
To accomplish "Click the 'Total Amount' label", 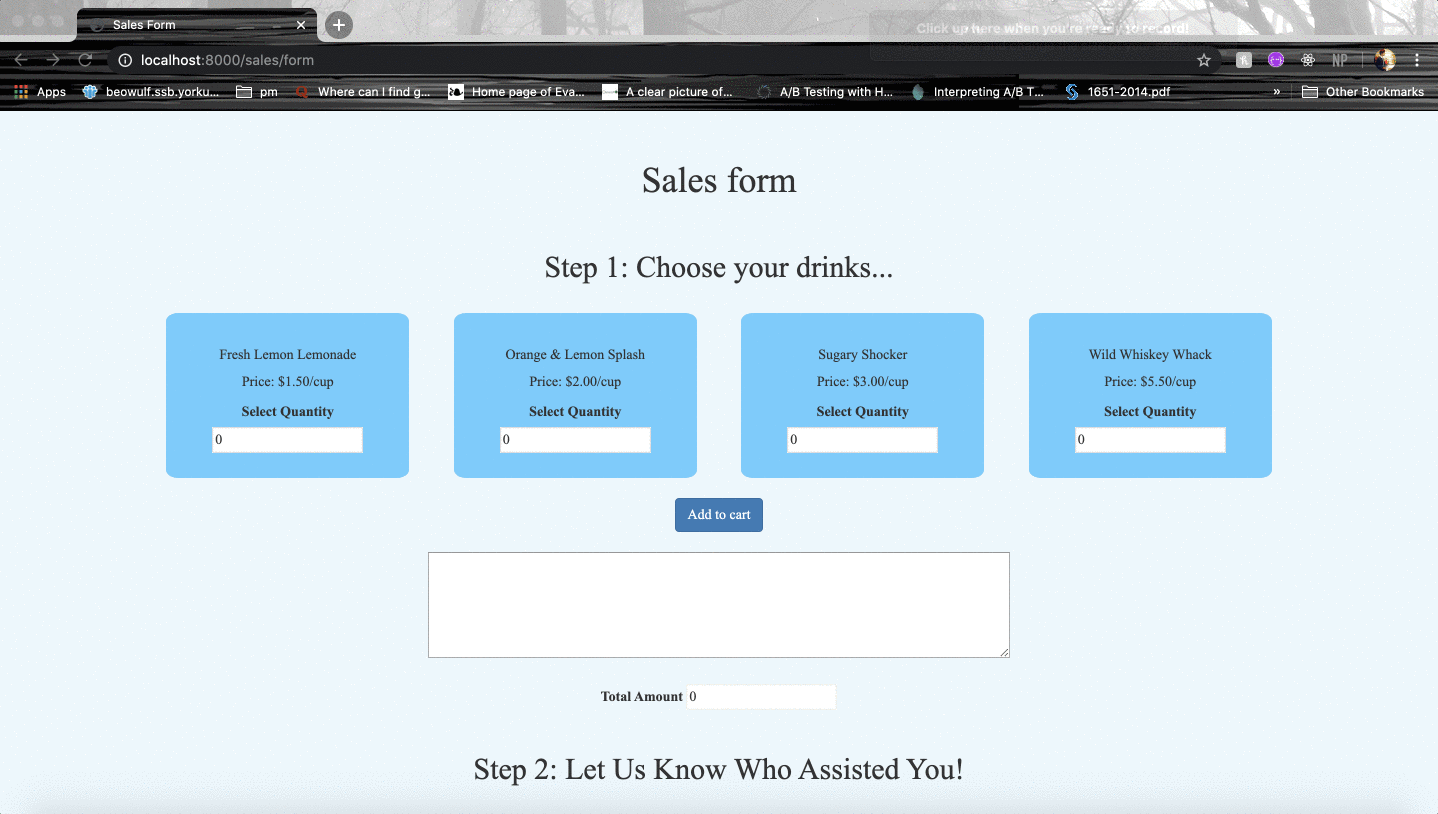I will tap(642, 697).
